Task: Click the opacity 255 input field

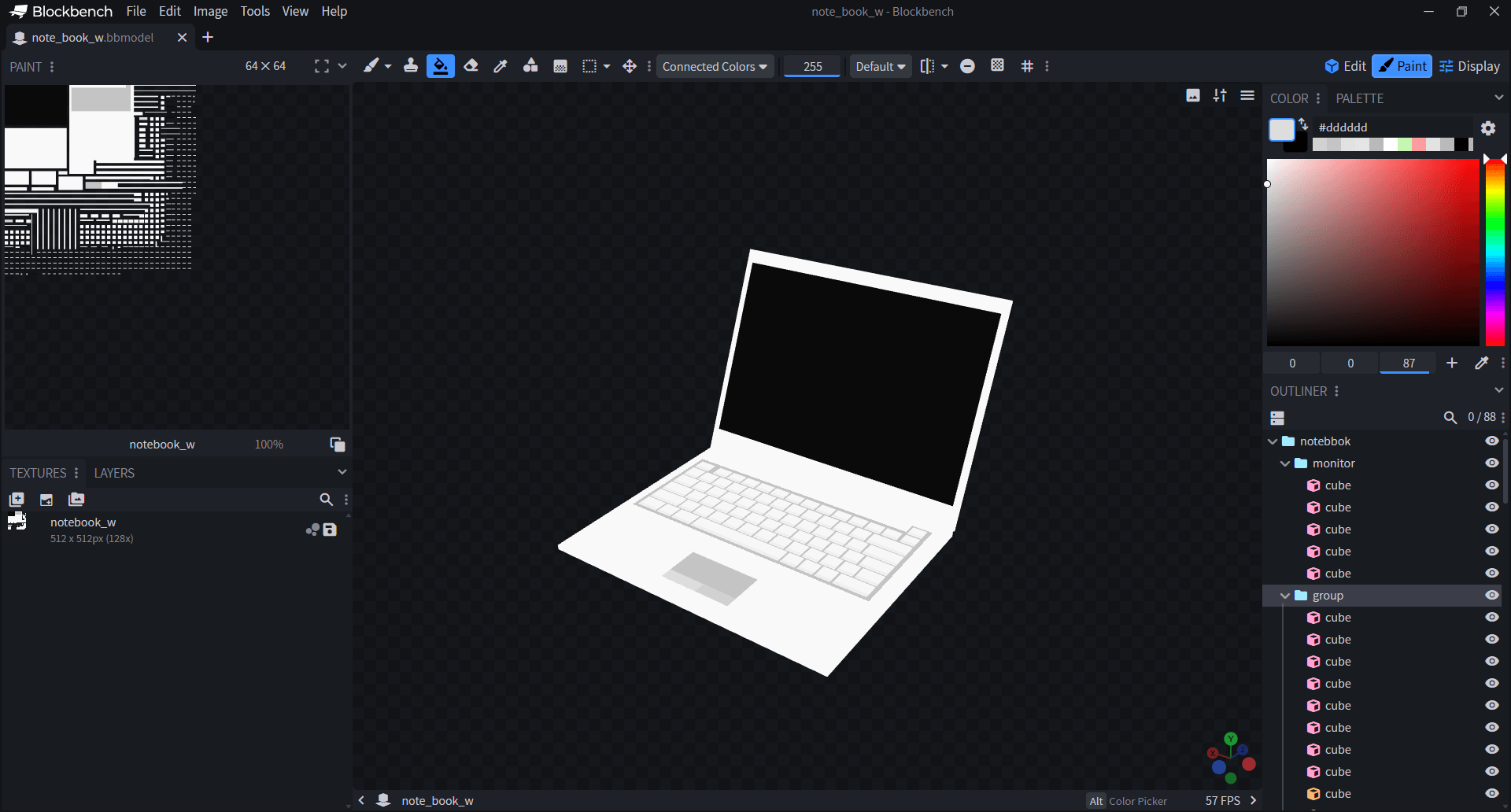Action: [813, 66]
